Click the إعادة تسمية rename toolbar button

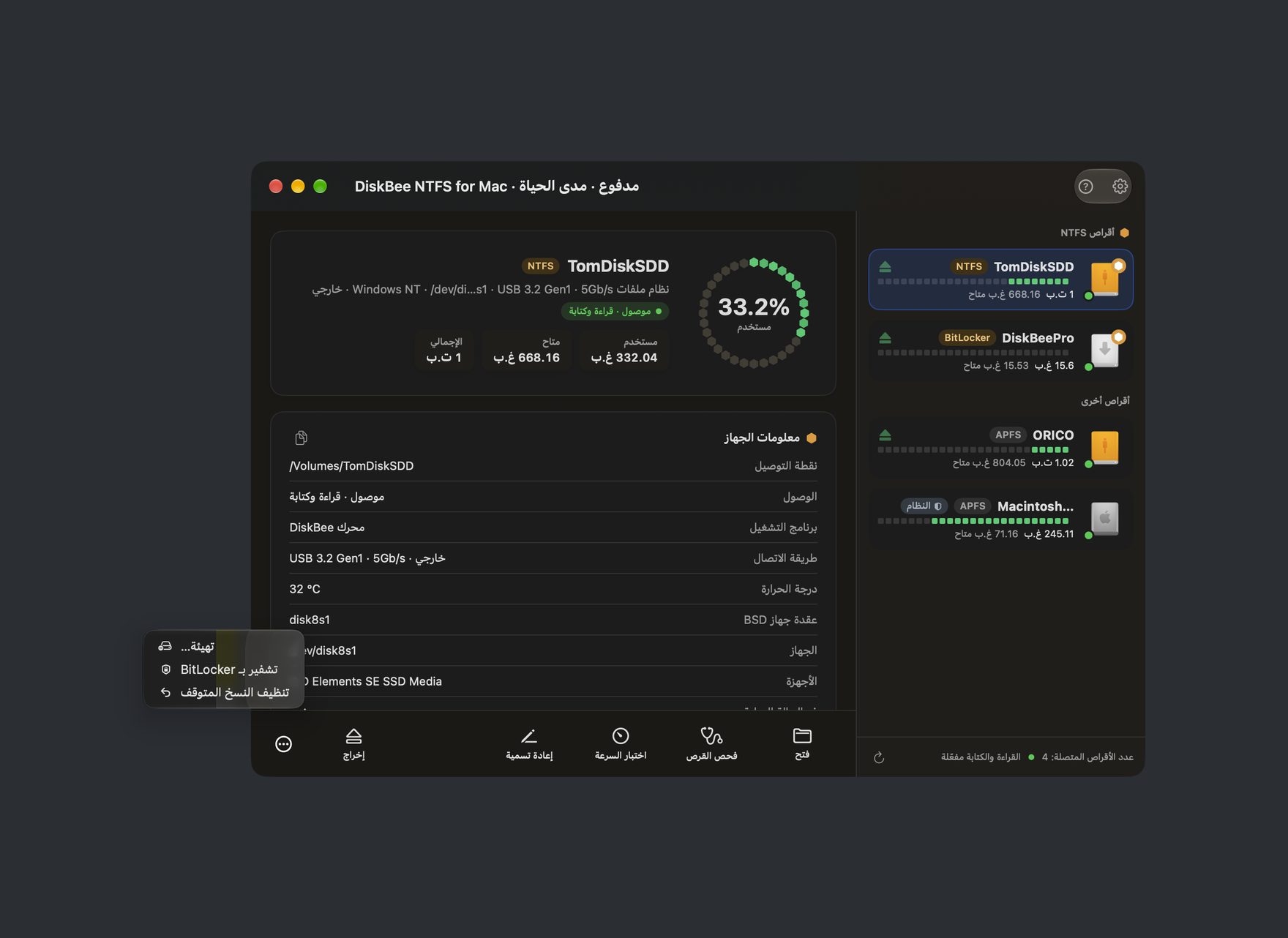click(x=529, y=744)
